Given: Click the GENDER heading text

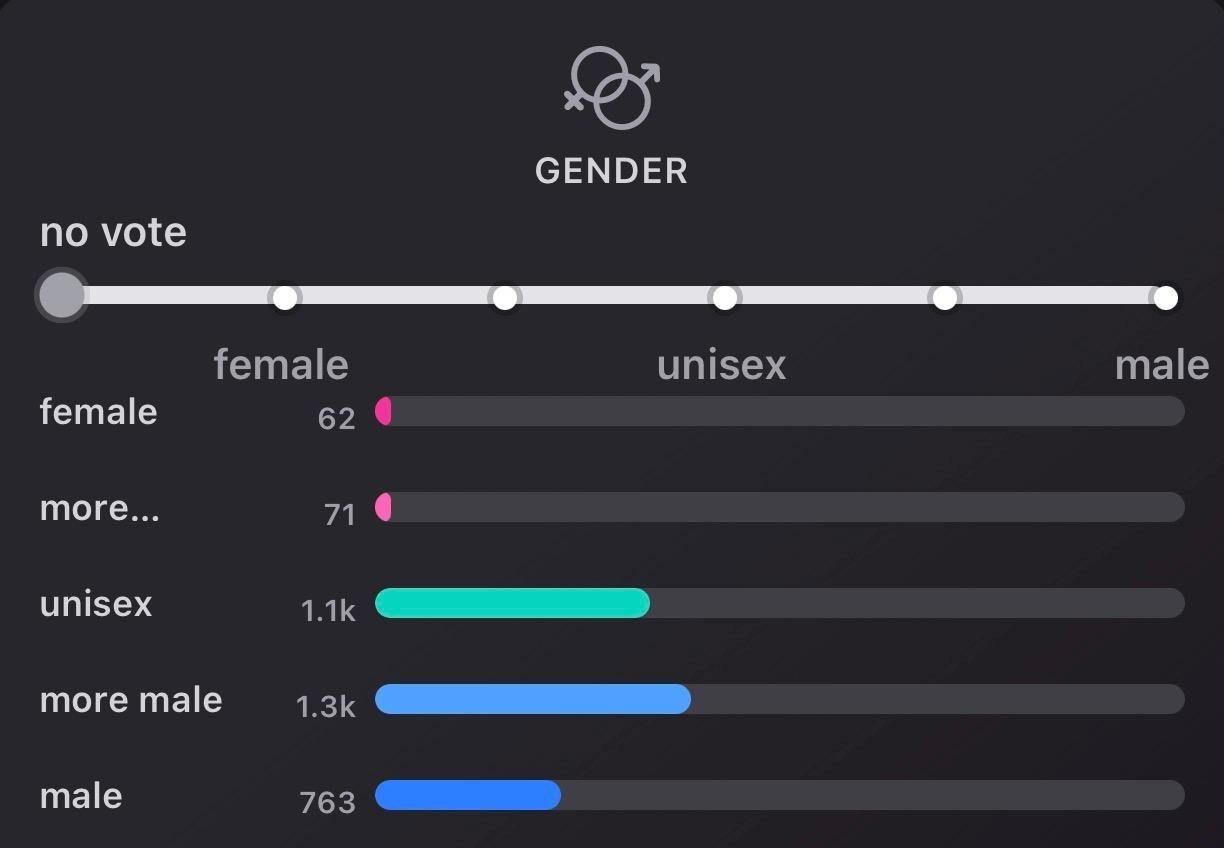Looking at the screenshot, I should coord(611,171).
